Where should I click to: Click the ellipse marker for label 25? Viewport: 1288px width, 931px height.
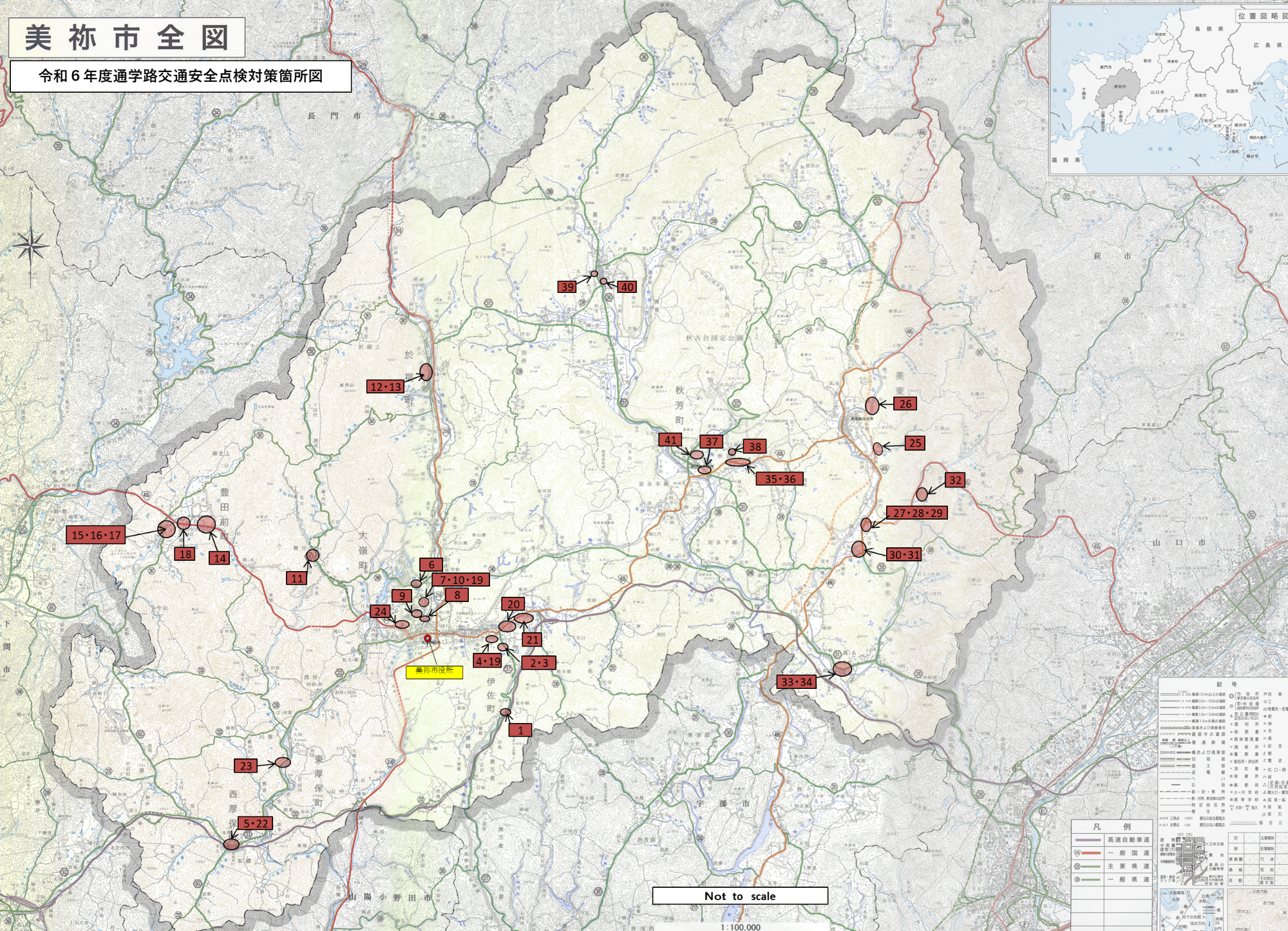(878, 449)
